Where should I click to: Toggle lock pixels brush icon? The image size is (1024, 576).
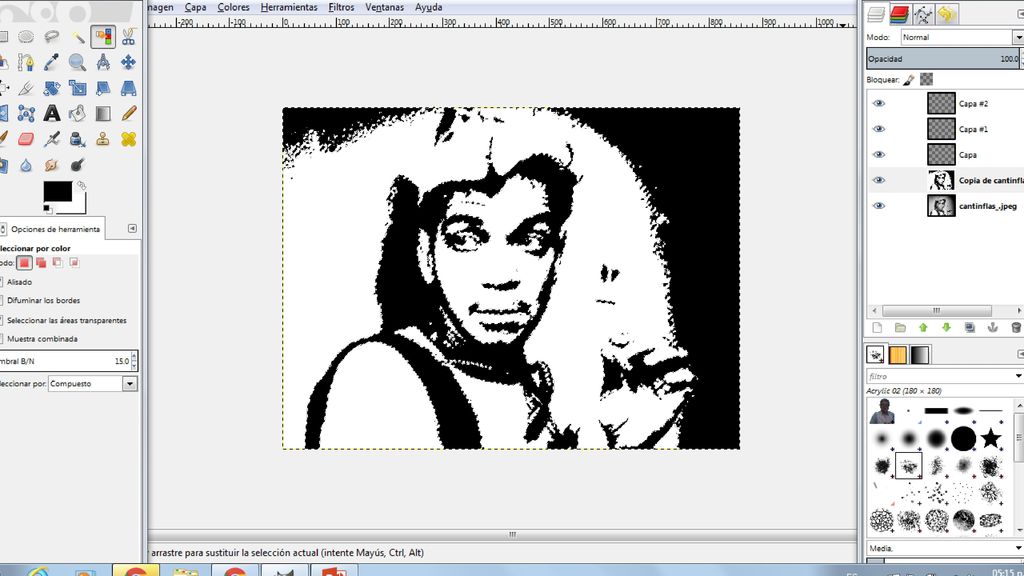[x=908, y=80]
